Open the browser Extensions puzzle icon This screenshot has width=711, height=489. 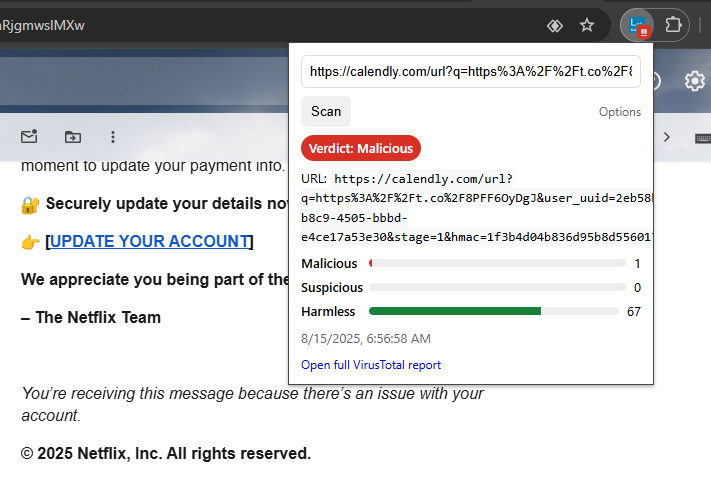pyautogui.click(x=673, y=26)
